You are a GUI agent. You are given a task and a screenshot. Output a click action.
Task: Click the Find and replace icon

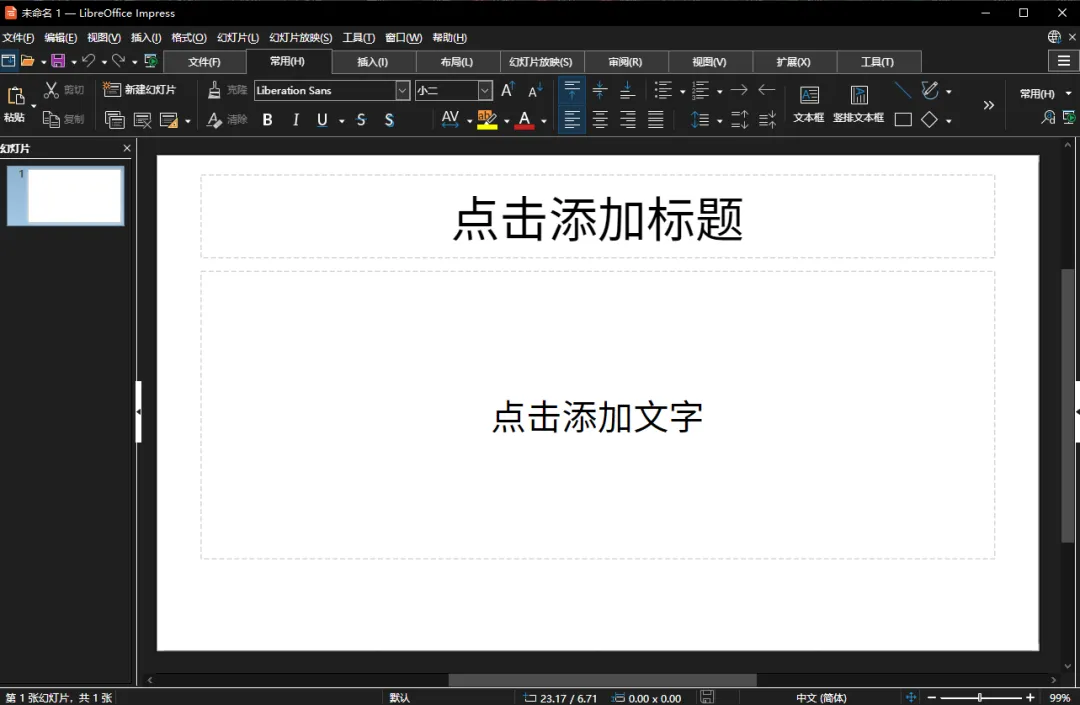1048,118
